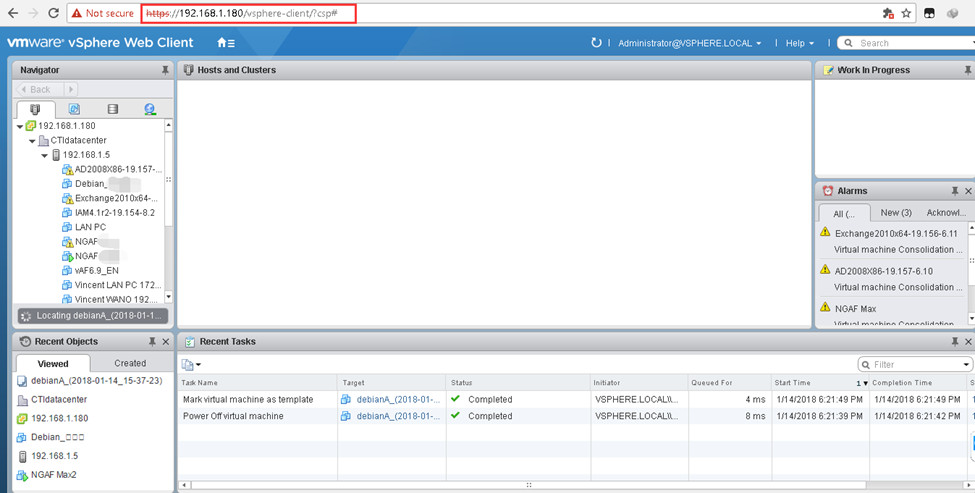The width and height of the screenshot is (975, 493).
Task: Close the Recent Objects panel
Action: point(165,341)
